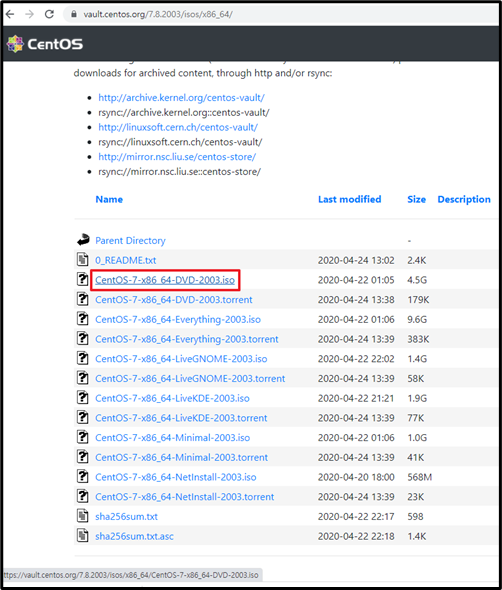Sort listing by Name column header
This screenshot has width=502, height=590.
[x=109, y=199]
